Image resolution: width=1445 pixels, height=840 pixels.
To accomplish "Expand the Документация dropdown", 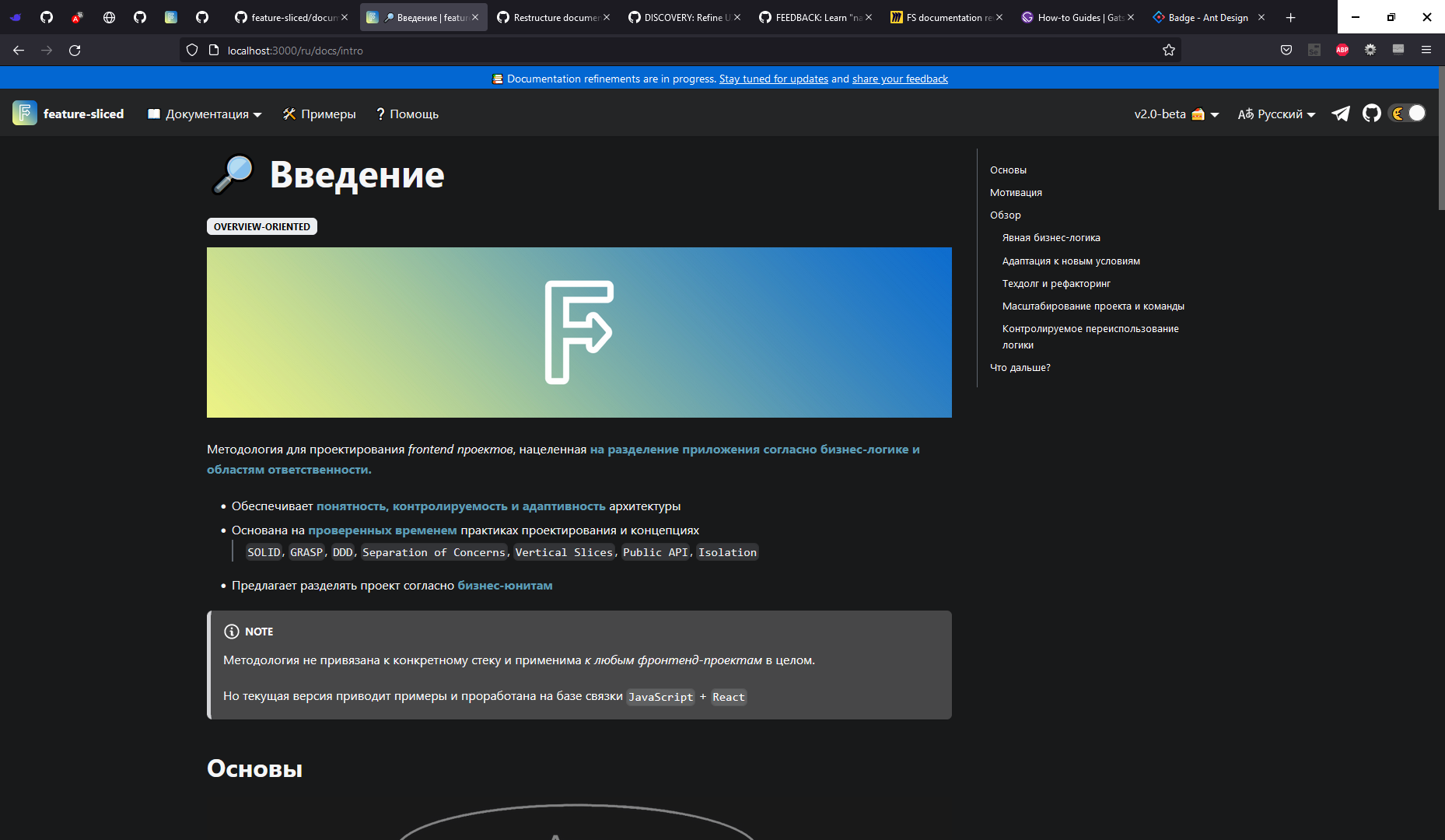I will click(204, 114).
